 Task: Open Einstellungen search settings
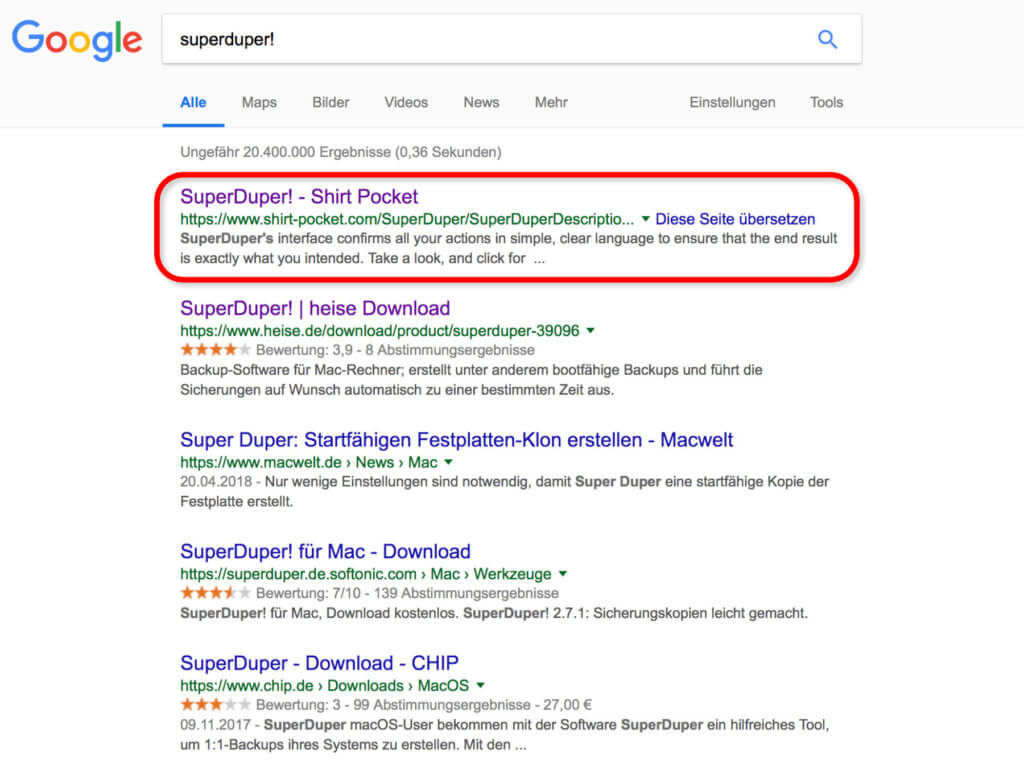[732, 102]
